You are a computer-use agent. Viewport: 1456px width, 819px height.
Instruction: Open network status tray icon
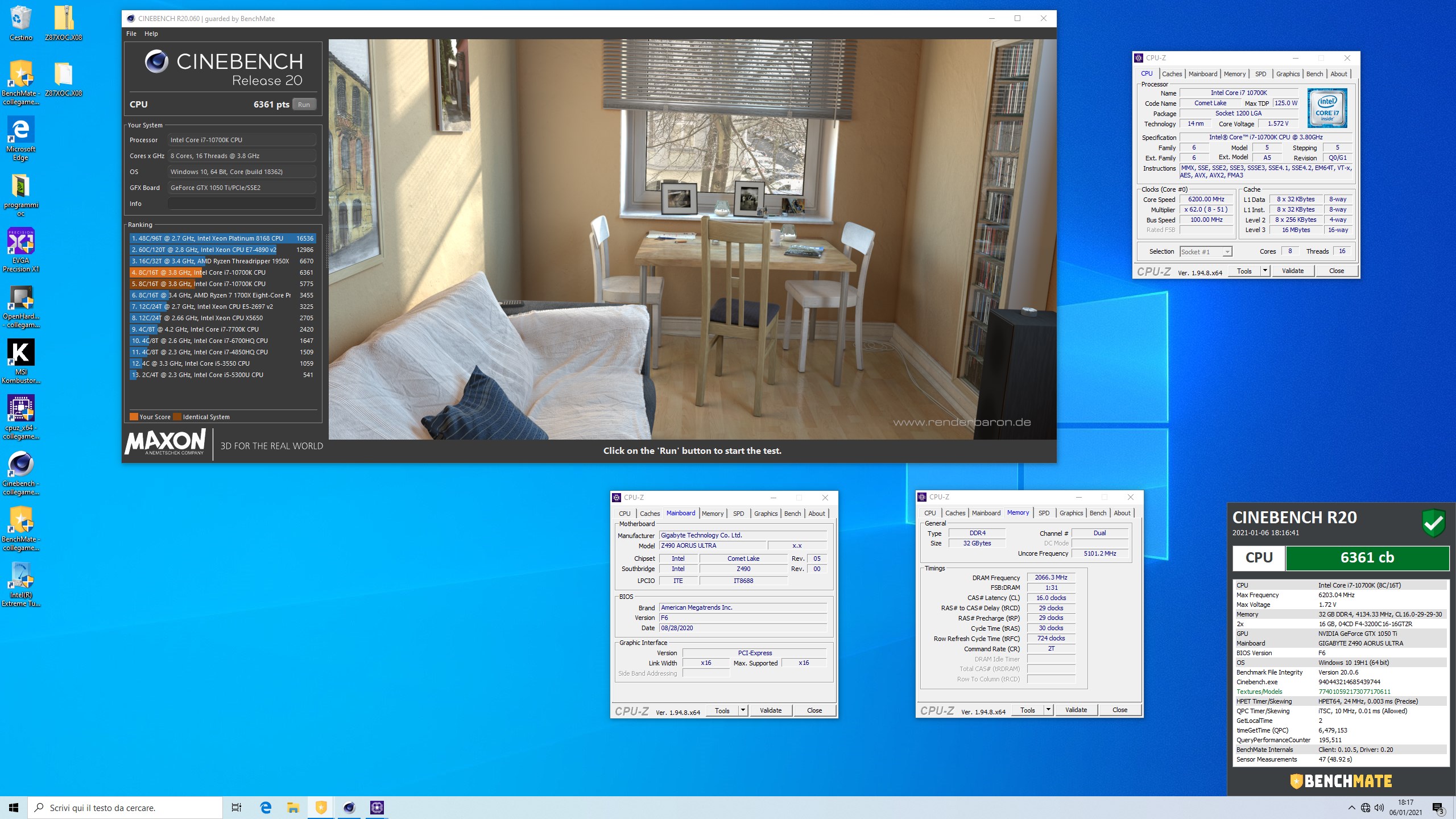(1365, 808)
